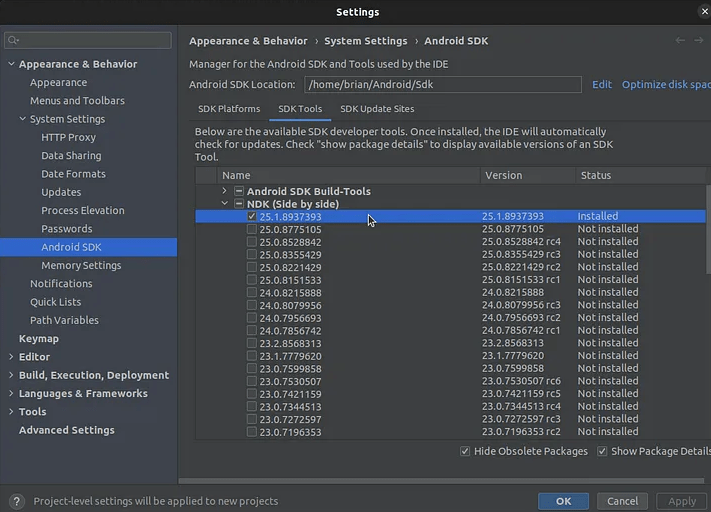Viewport: 711px width, 512px height.
Task: Uncheck NDK version 25.1.8937393
Action: click(x=252, y=216)
